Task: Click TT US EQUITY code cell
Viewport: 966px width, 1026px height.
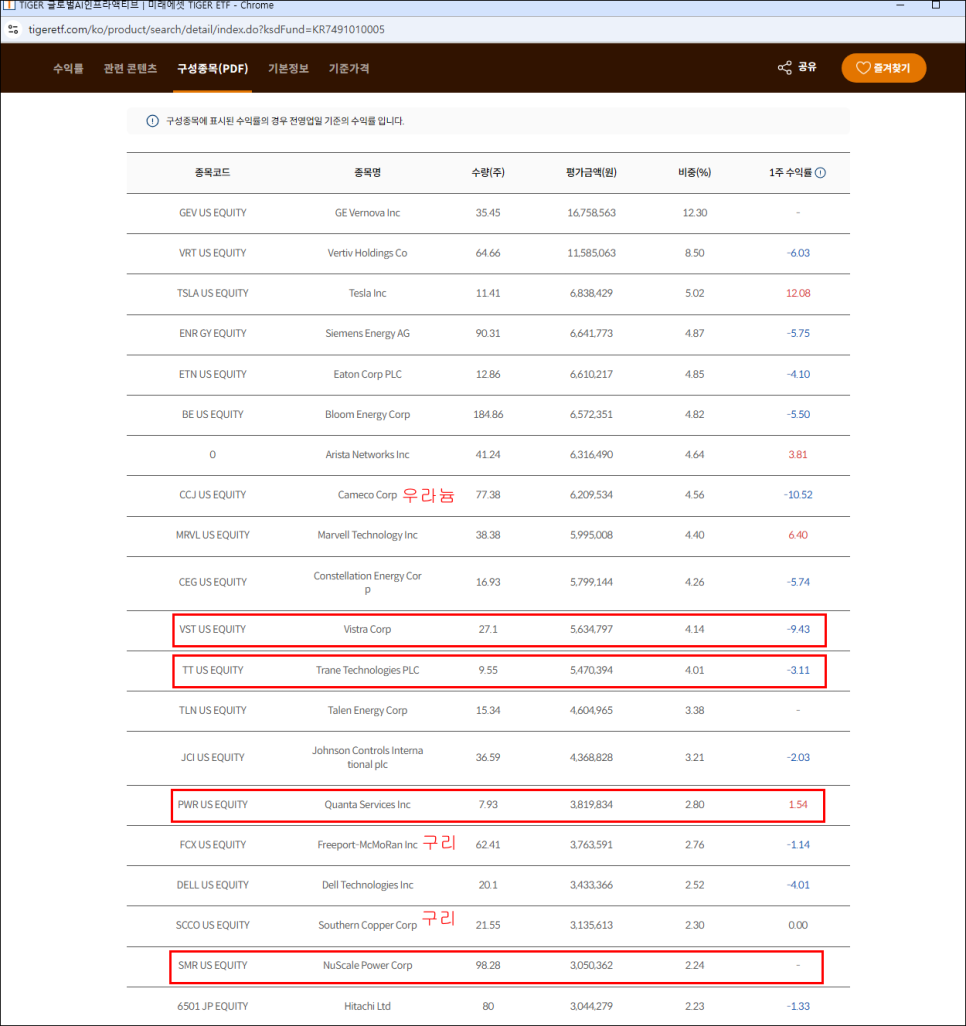Action: pos(213,671)
